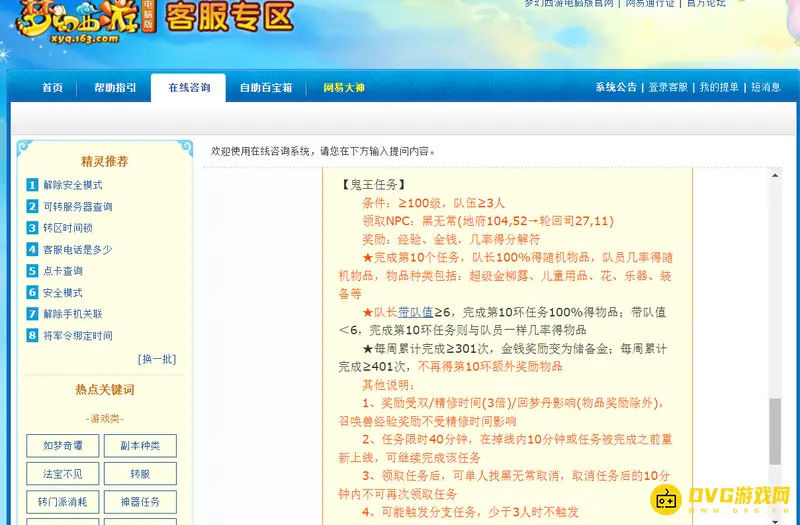This screenshot has height=525, width=800.
Task: Select the 副本种类 keyword button
Action: (140, 446)
